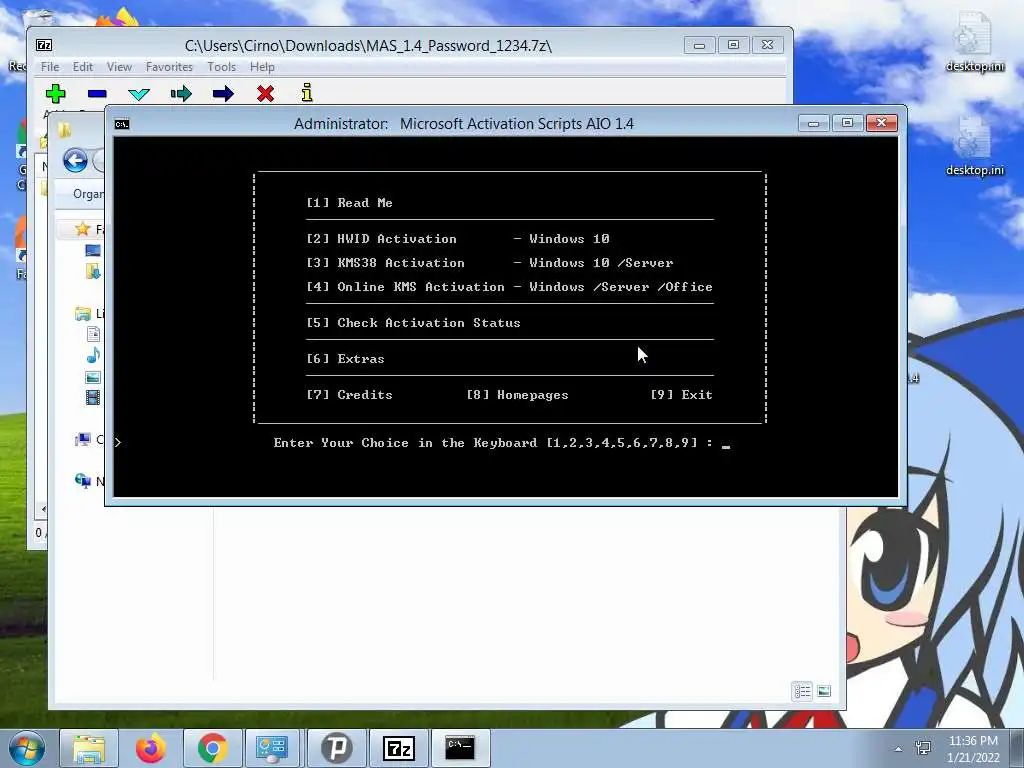Click the Explorer Back arrow button
The image size is (1024, 768).
[75, 160]
